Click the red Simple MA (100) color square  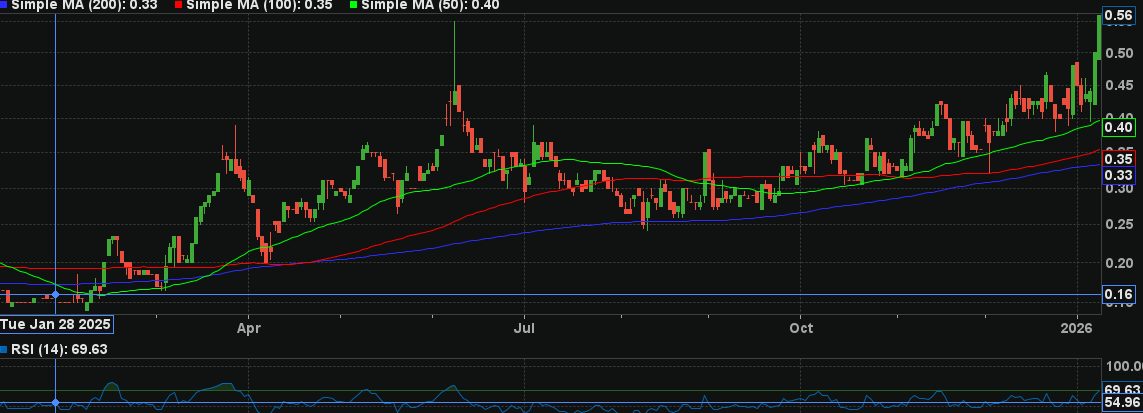click(x=179, y=4)
